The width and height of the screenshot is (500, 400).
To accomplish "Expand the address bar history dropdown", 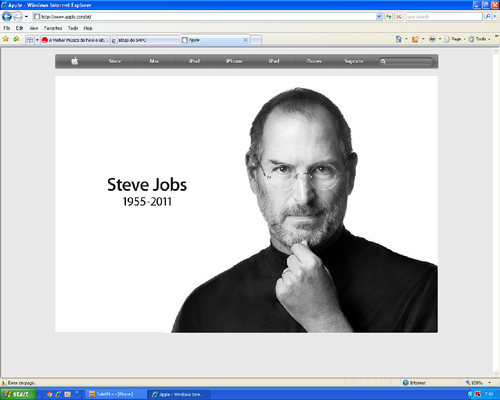I will click(379, 16).
